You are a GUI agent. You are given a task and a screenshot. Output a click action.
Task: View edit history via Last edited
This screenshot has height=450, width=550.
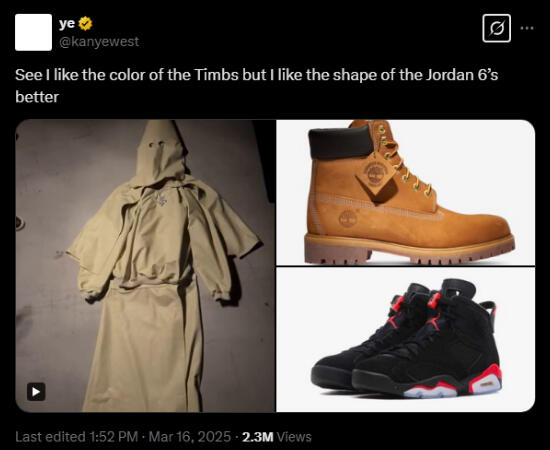pyautogui.click(x=51, y=437)
